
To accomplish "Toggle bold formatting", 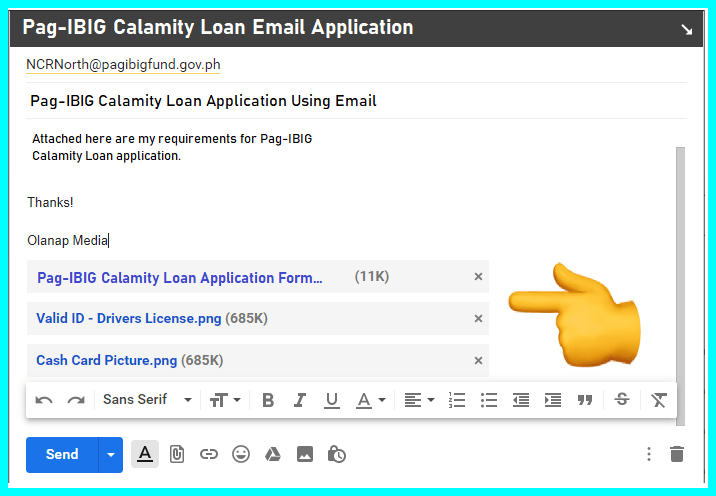I will [268, 401].
